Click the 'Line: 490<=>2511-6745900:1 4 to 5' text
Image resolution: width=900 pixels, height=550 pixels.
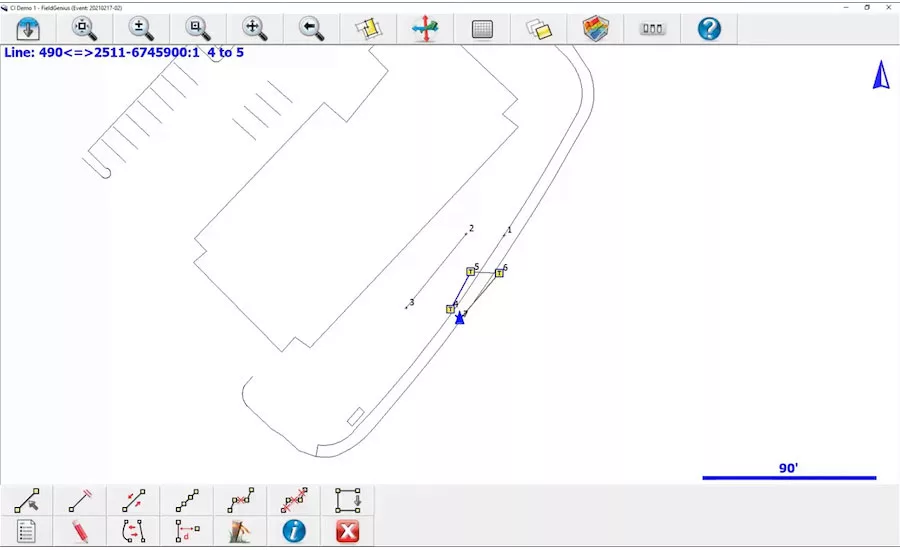(124, 52)
